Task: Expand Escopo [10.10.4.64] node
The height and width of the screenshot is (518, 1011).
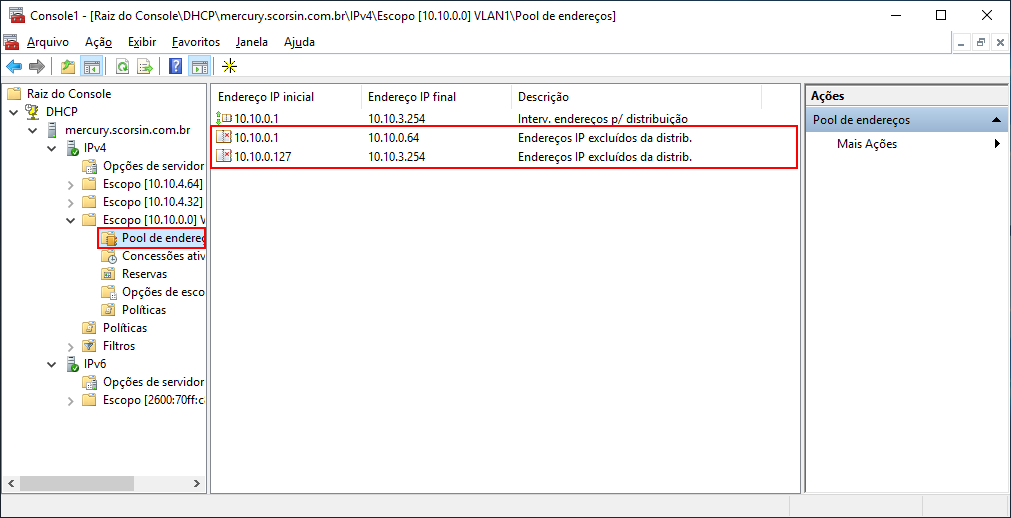Action: (71, 184)
